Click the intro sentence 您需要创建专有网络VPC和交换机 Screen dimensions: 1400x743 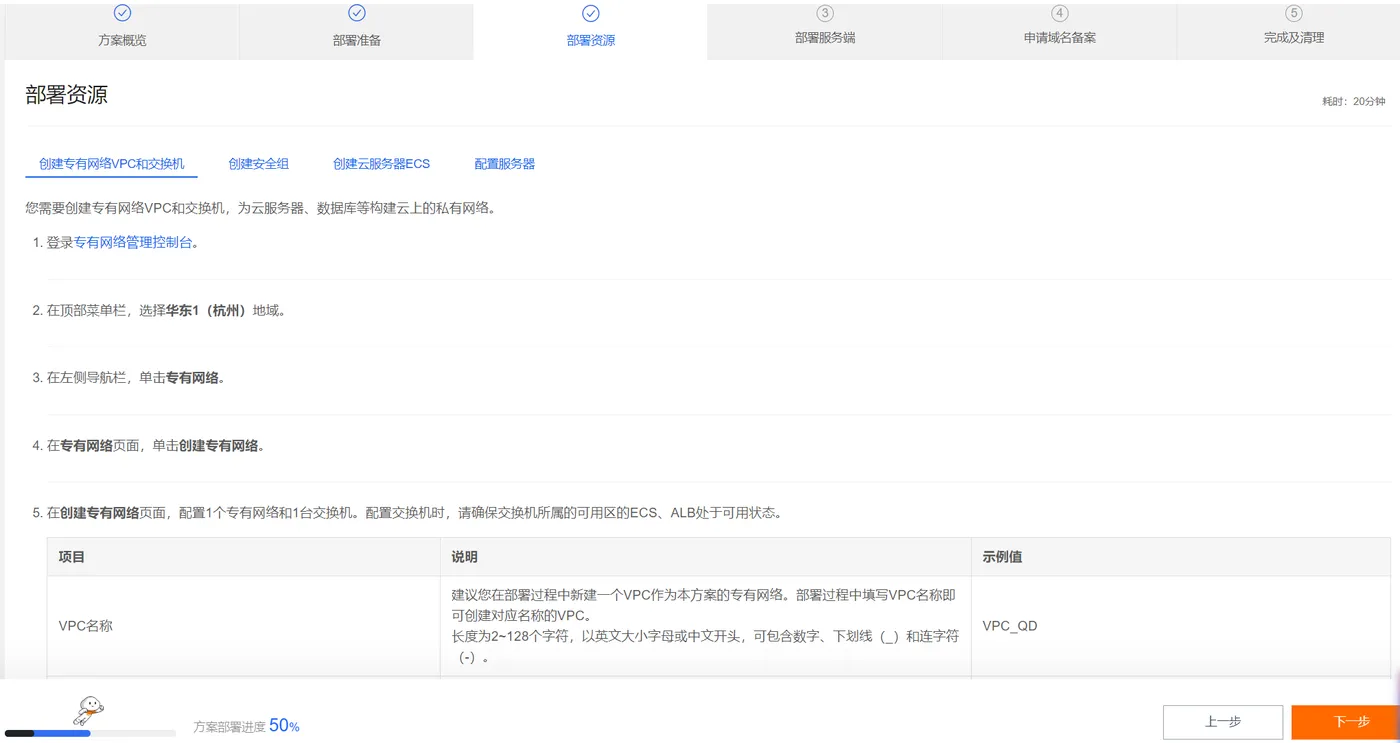pyautogui.click(x=260, y=208)
